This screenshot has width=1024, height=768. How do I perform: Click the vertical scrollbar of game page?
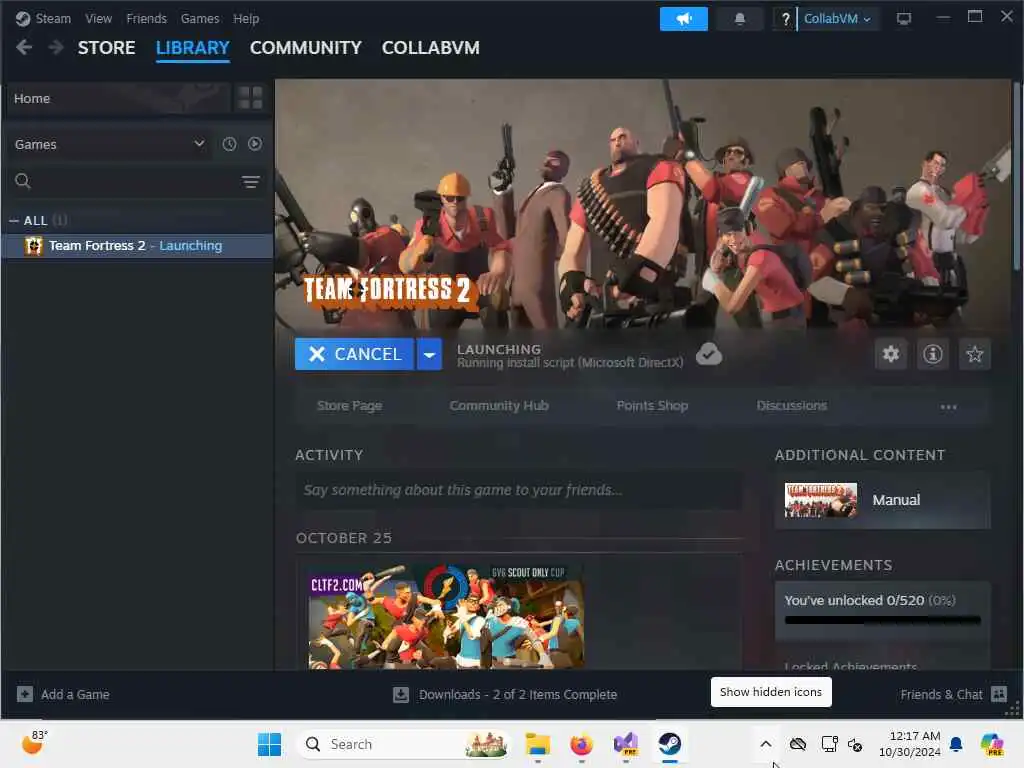pyautogui.click(x=1016, y=176)
